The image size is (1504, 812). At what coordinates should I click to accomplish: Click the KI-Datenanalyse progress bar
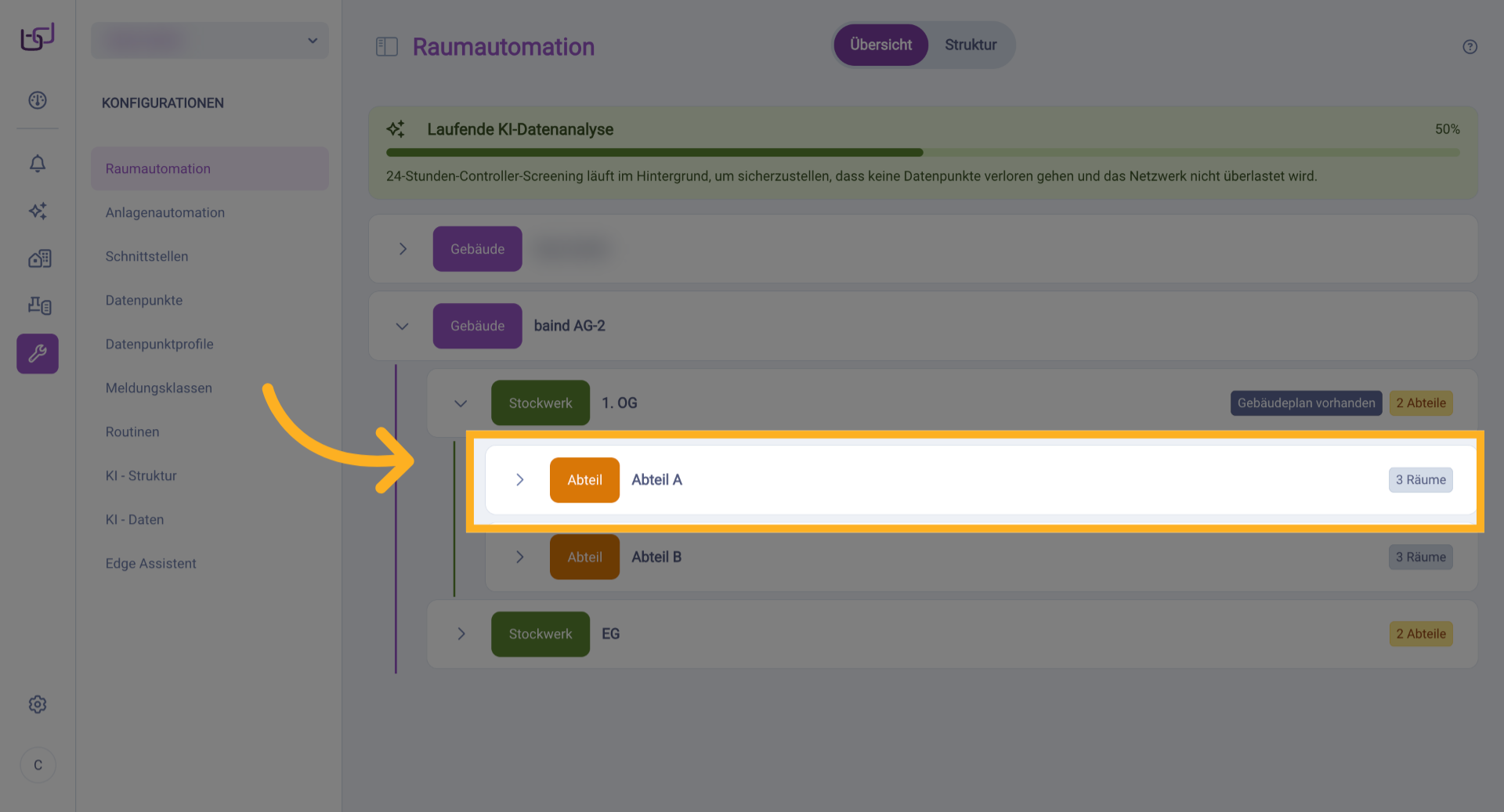click(x=922, y=153)
